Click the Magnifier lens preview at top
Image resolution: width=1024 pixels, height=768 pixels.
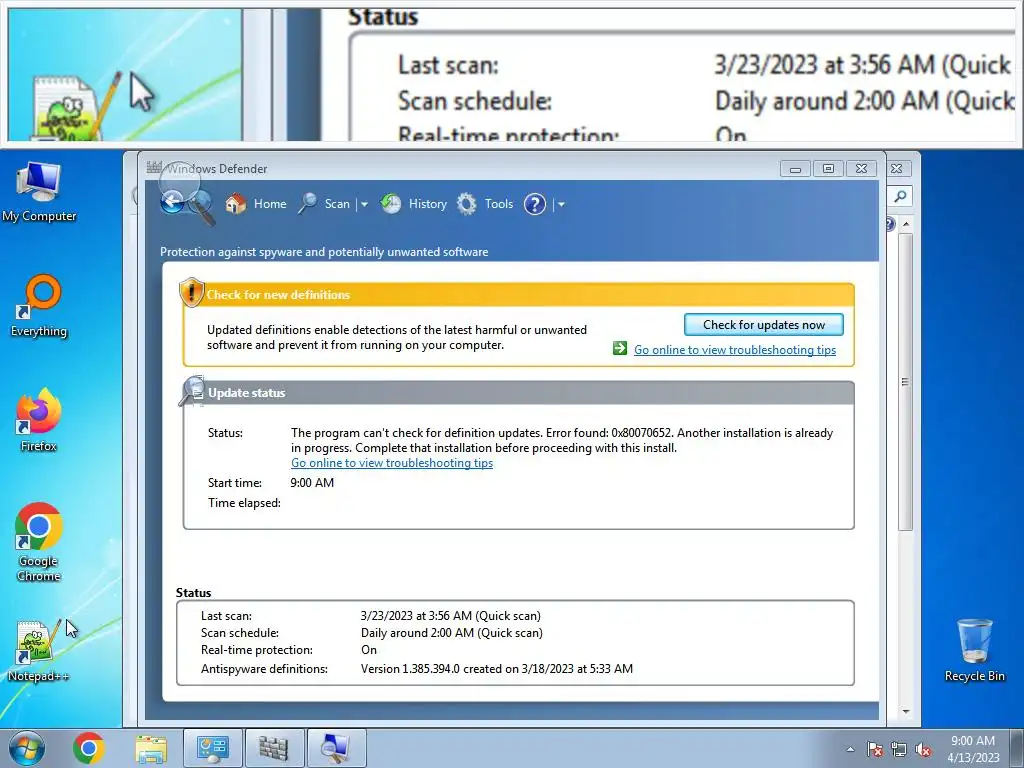click(x=512, y=72)
